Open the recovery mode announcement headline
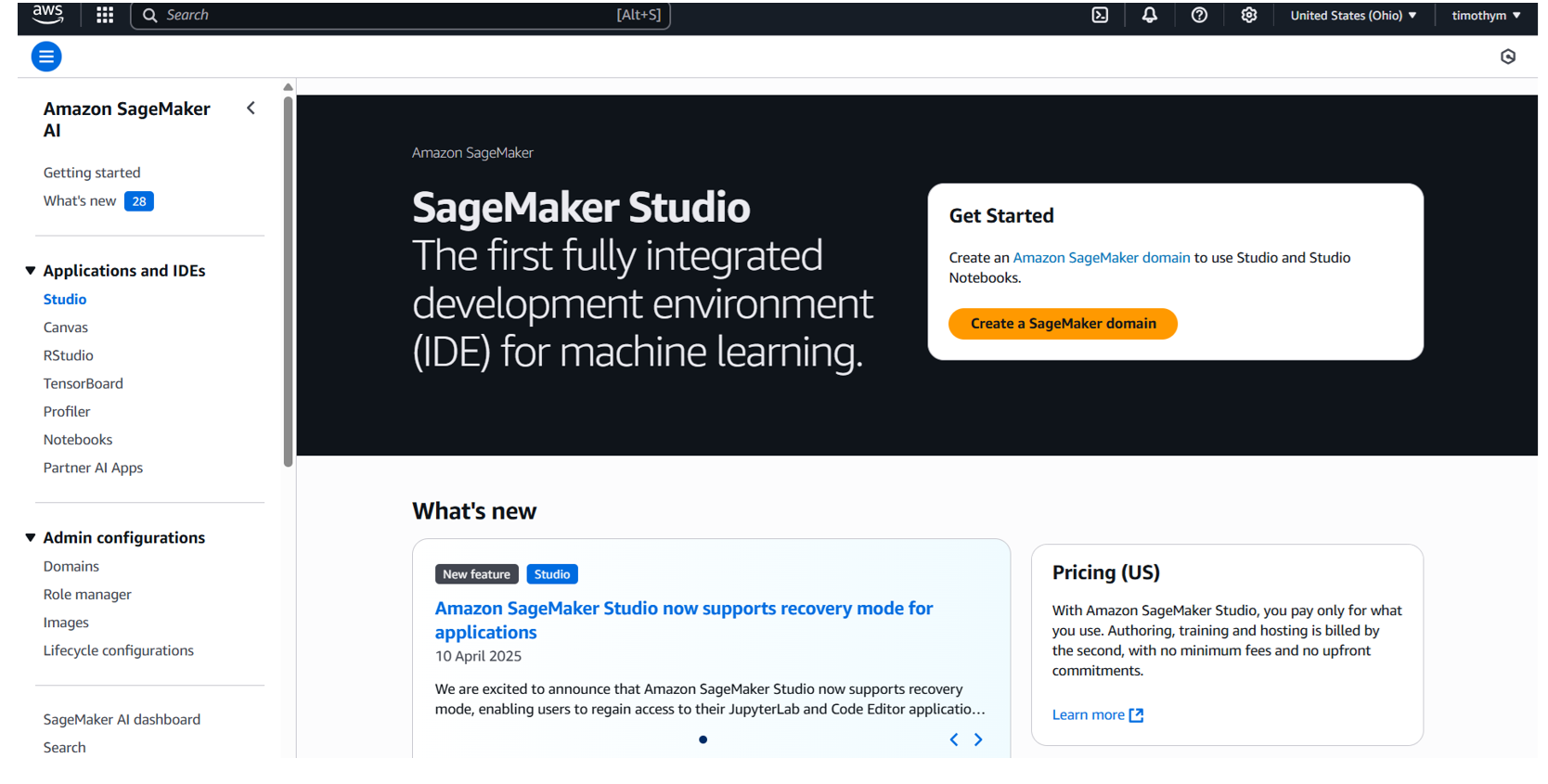The height and width of the screenshot is (784, 1548). coord(684,621)
